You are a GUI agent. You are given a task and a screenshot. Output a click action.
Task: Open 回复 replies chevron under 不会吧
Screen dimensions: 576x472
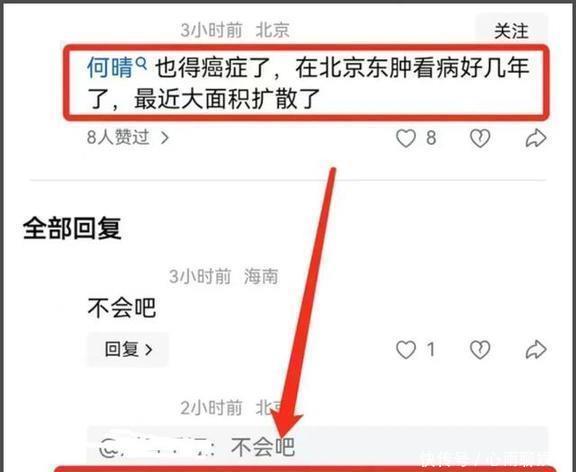tap(128, 349)
